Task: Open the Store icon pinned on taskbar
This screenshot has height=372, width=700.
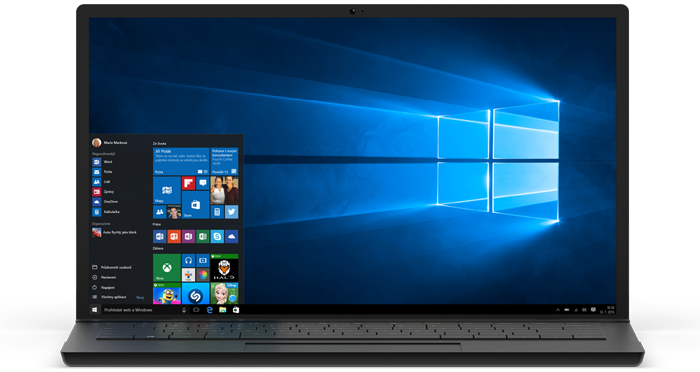Action: click(x=236, y=309)
